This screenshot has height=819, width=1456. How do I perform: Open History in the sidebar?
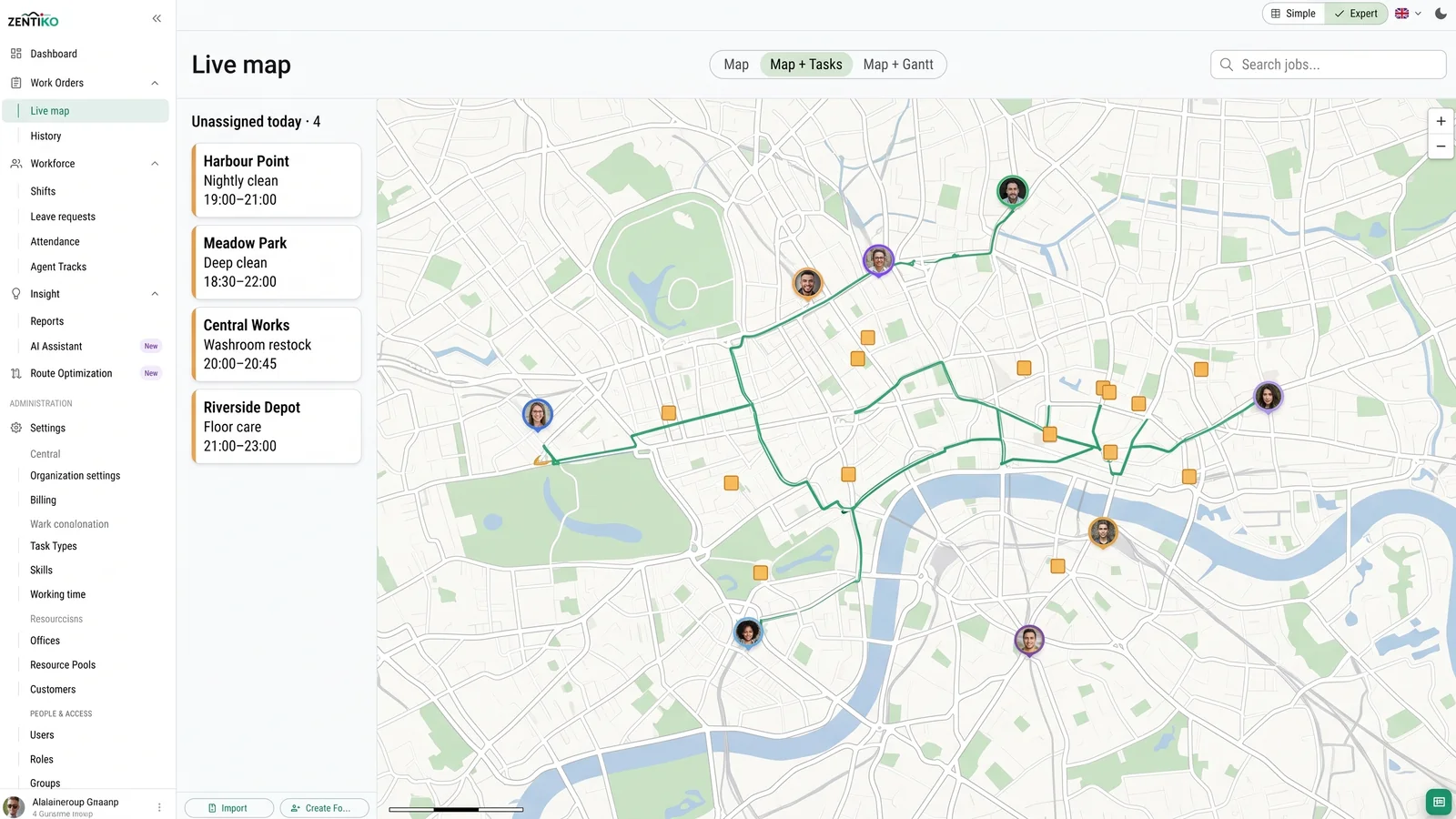(45, 136)
